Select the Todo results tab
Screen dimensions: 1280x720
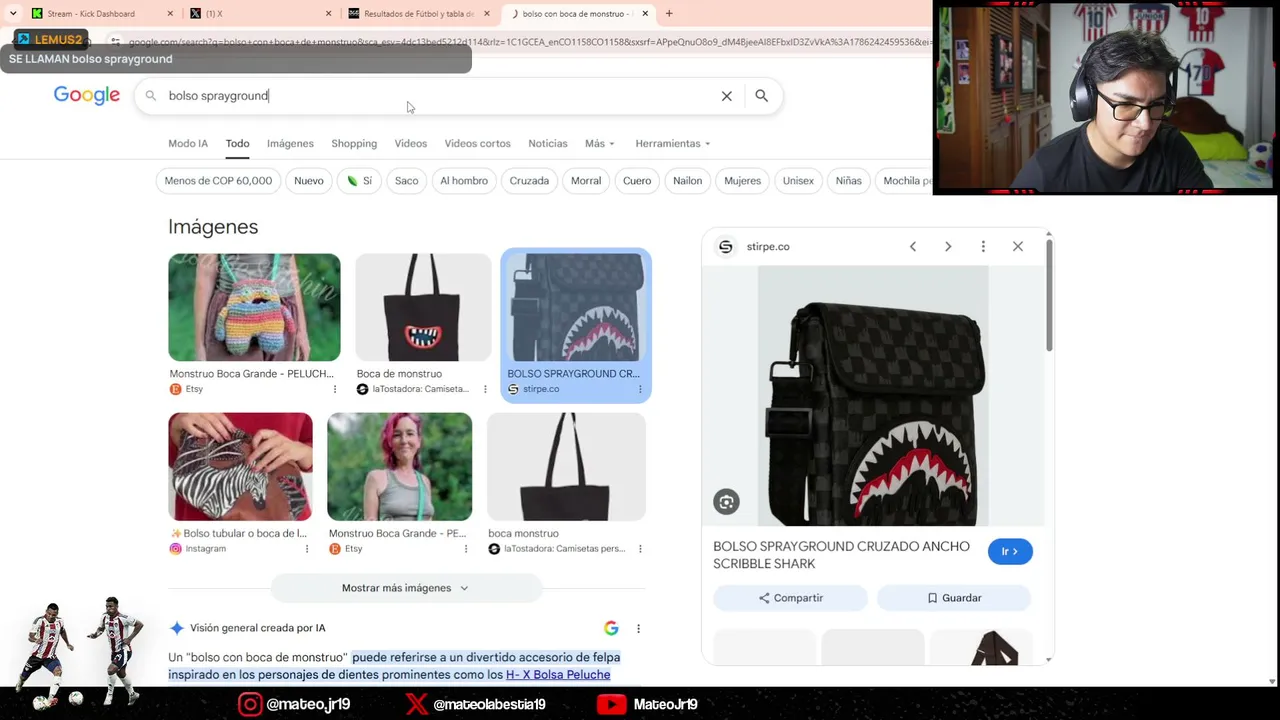tap(237, 143)
